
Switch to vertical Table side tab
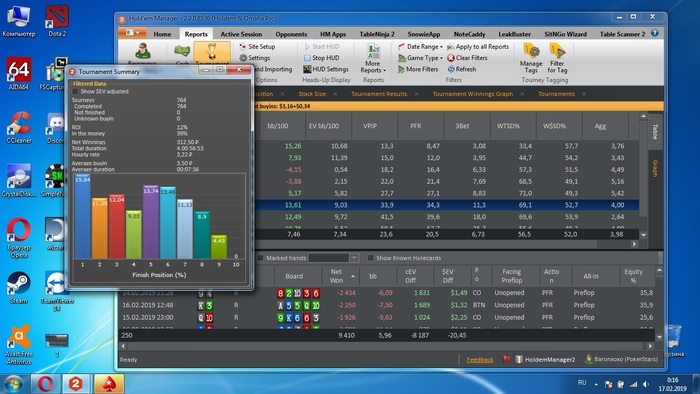pyautogui.click(x=655, y=132)
